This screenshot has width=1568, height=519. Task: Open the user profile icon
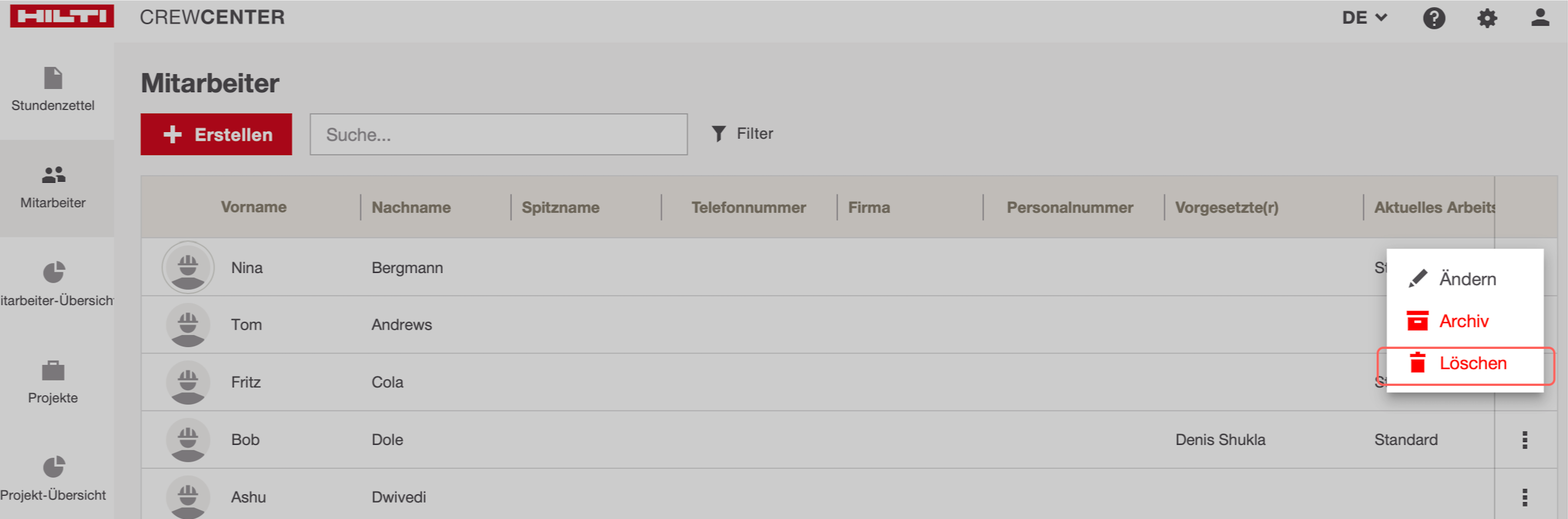tap(1540, 17)
